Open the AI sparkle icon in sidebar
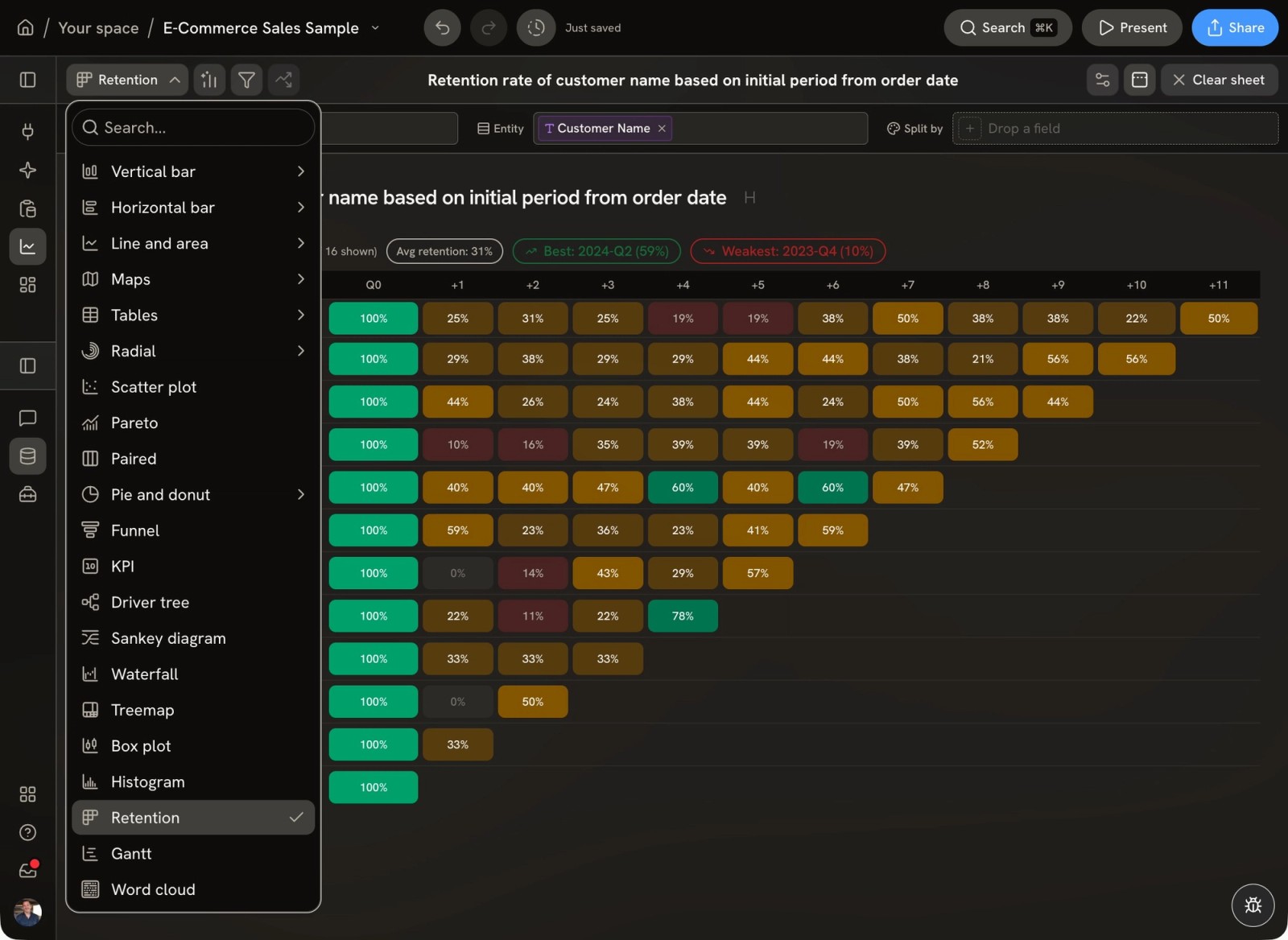 coord(27,170)
